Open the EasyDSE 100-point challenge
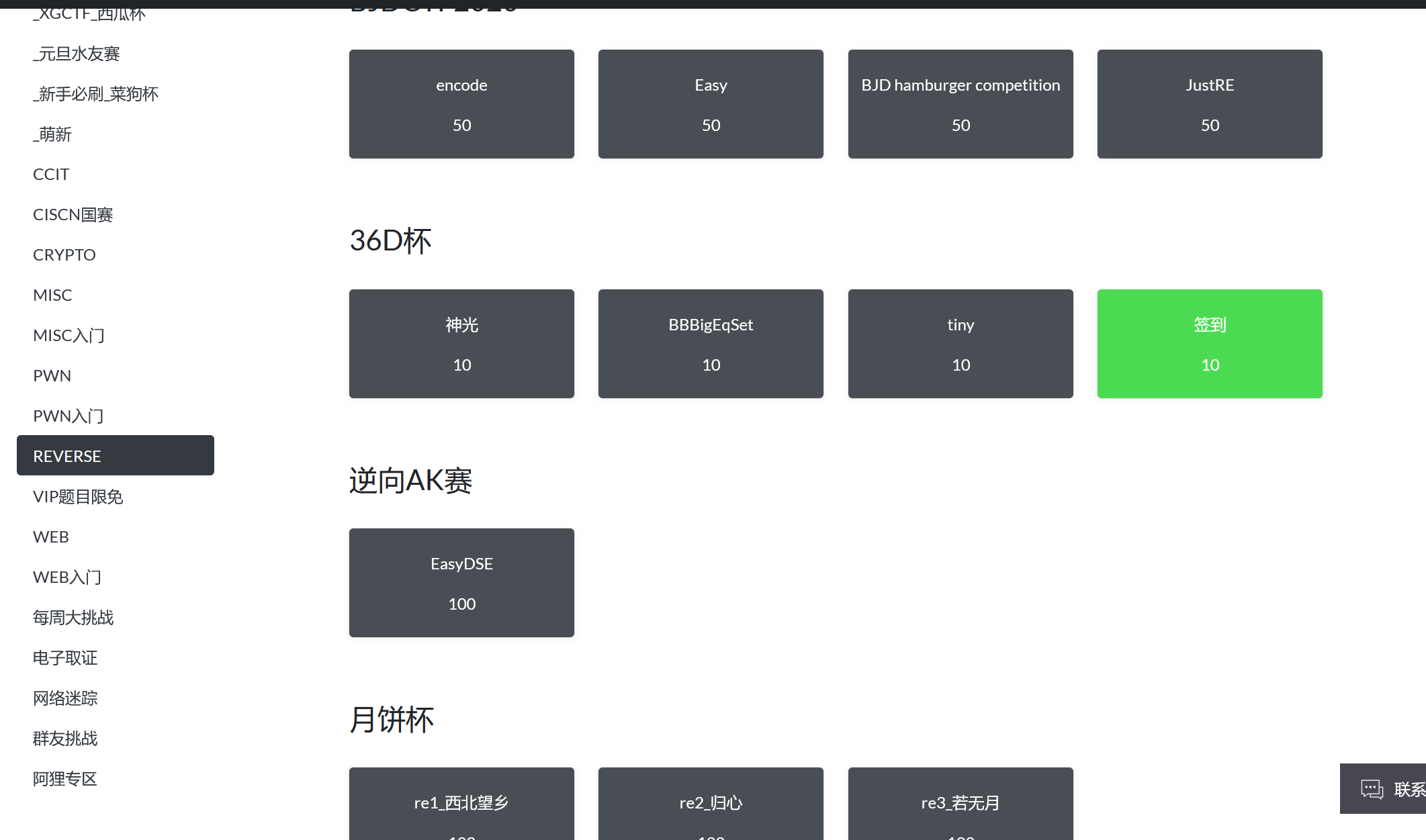 [461, 583]
